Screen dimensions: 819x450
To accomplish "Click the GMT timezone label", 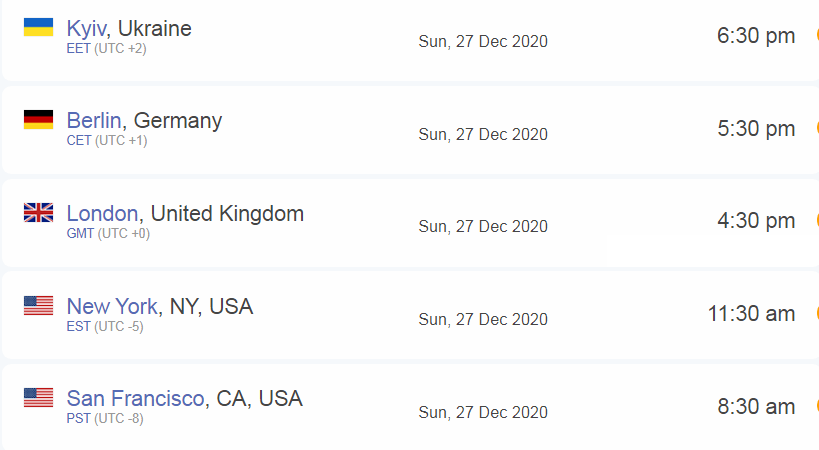I will click(80, 233).
